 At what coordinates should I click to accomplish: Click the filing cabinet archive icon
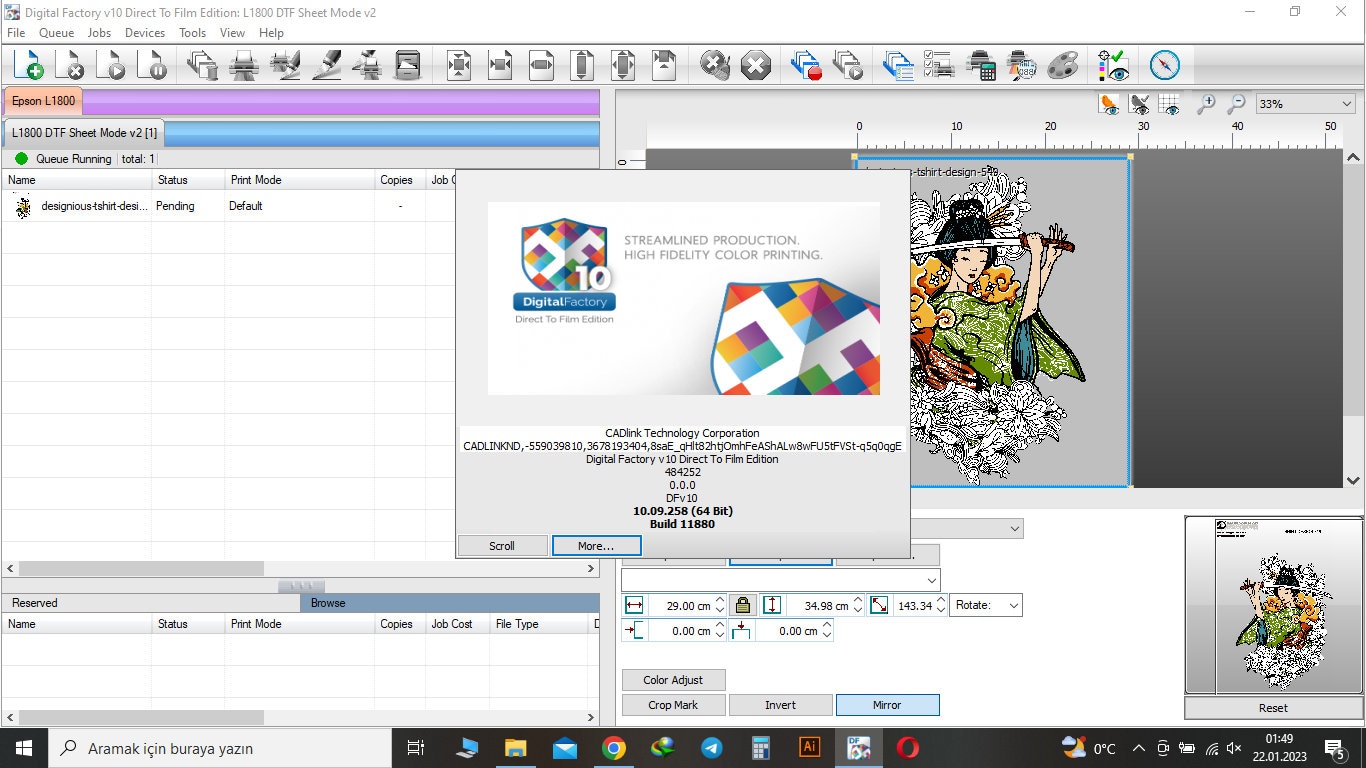point(408,65)
